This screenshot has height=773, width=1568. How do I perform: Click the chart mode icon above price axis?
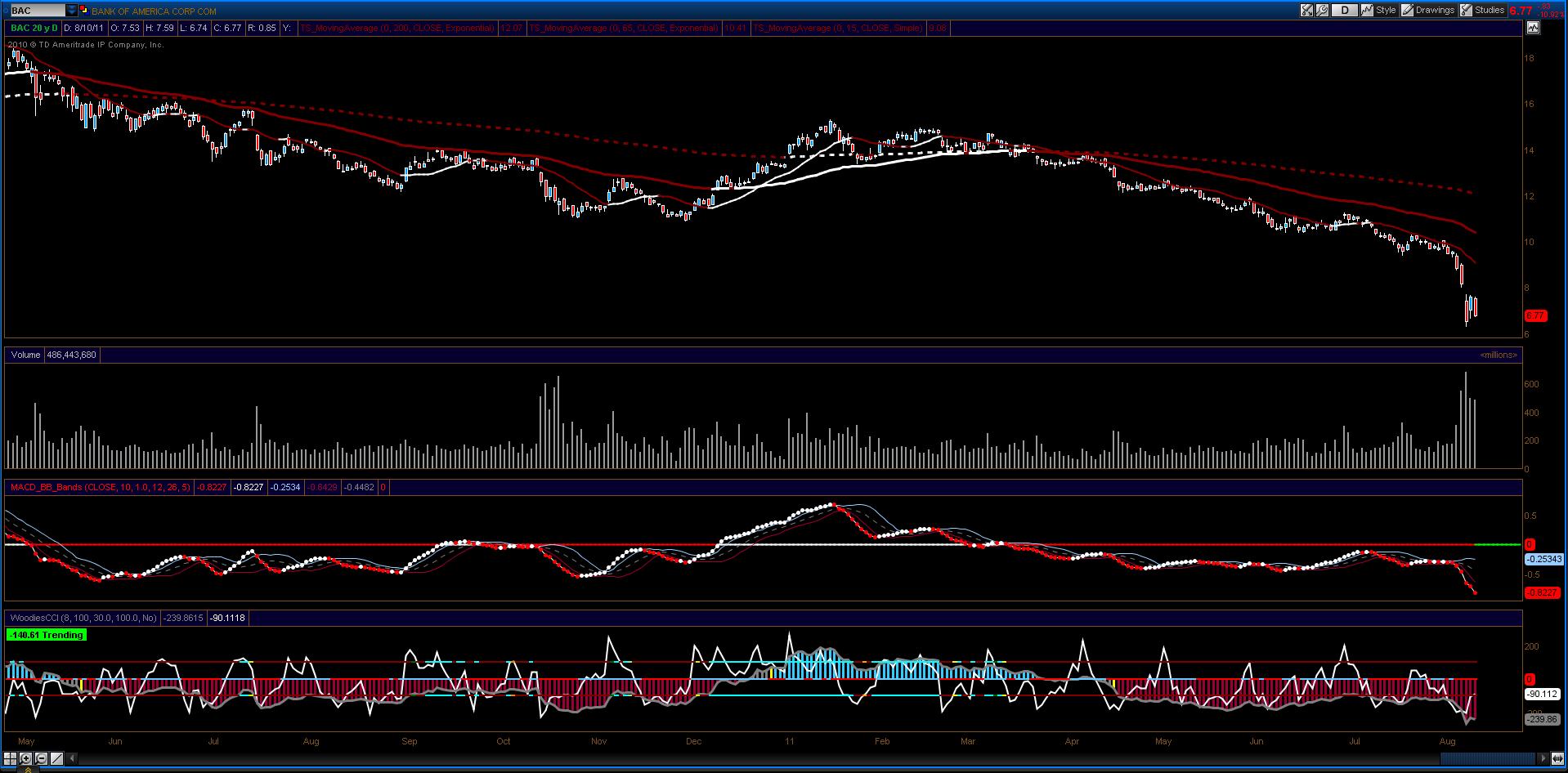(x=1533, y=27)
